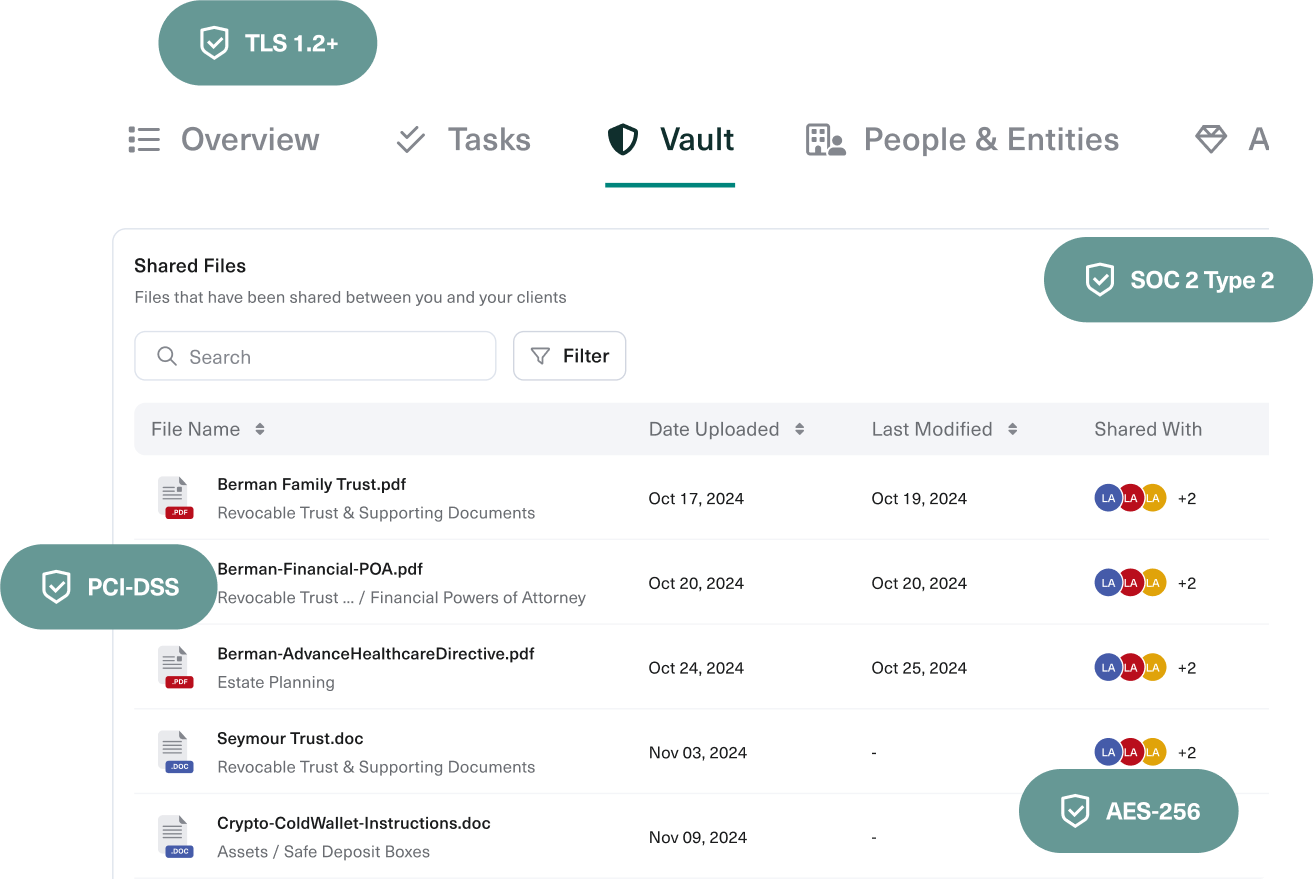Click yellow LA avatar in Berman Family Trust row

click(x=1154, y=498)
